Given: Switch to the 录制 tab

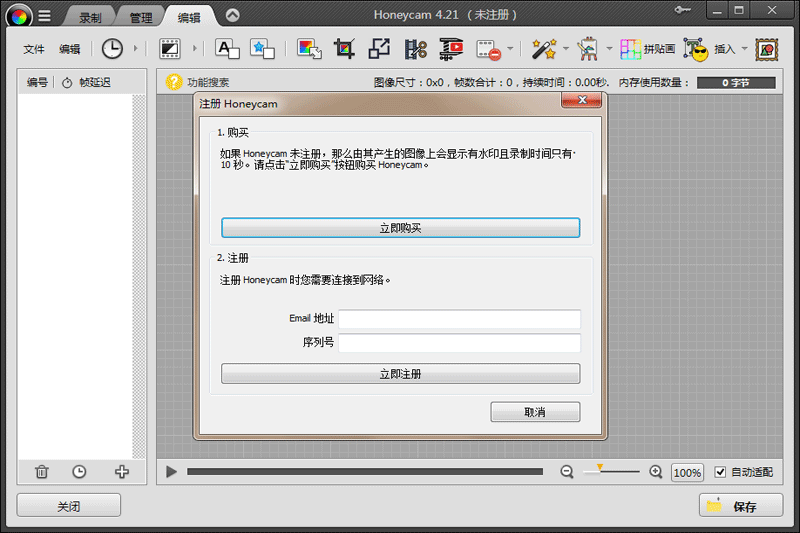Looking at the screenshot, I should click(x=91, y=17).
